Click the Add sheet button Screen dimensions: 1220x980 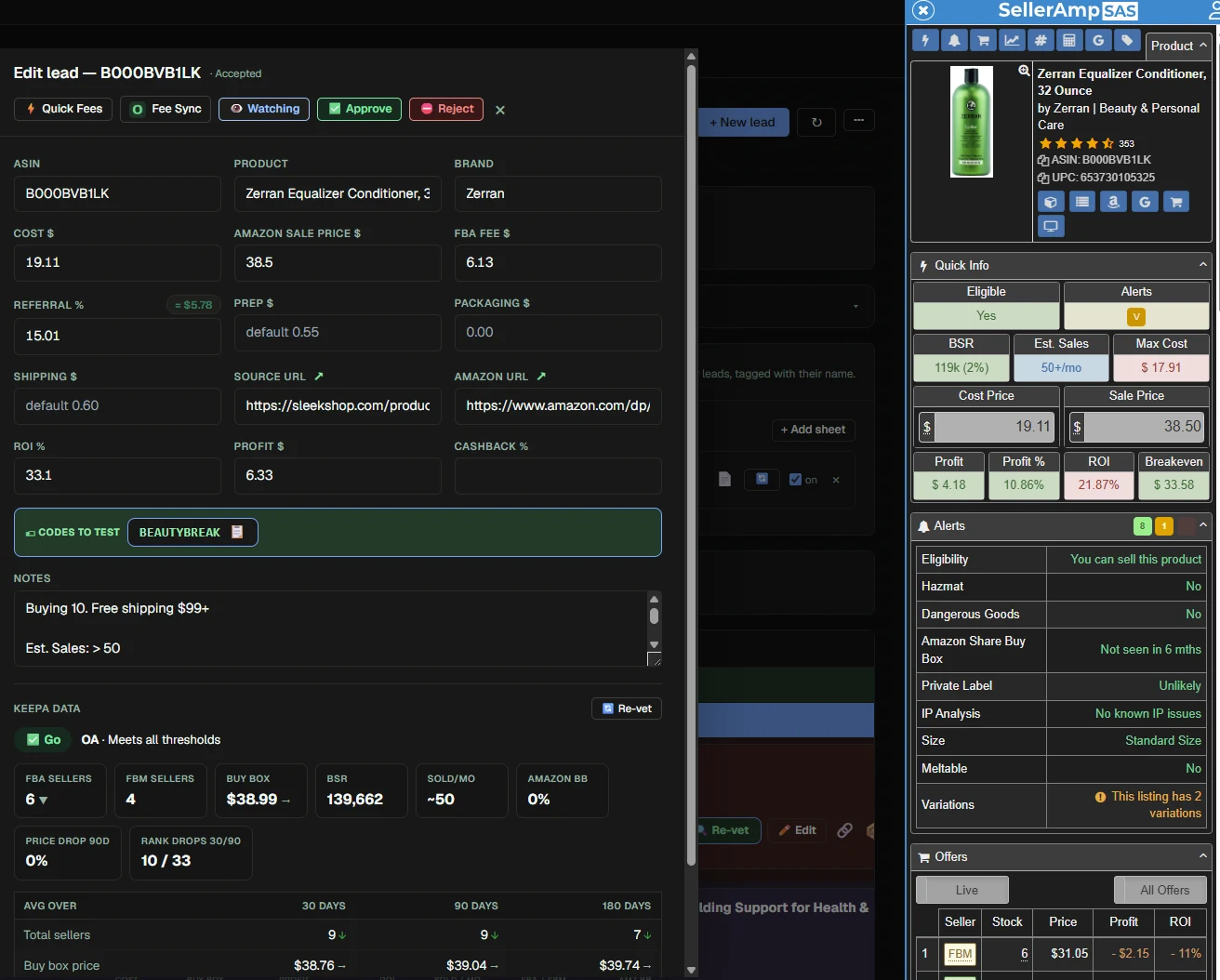814,430
